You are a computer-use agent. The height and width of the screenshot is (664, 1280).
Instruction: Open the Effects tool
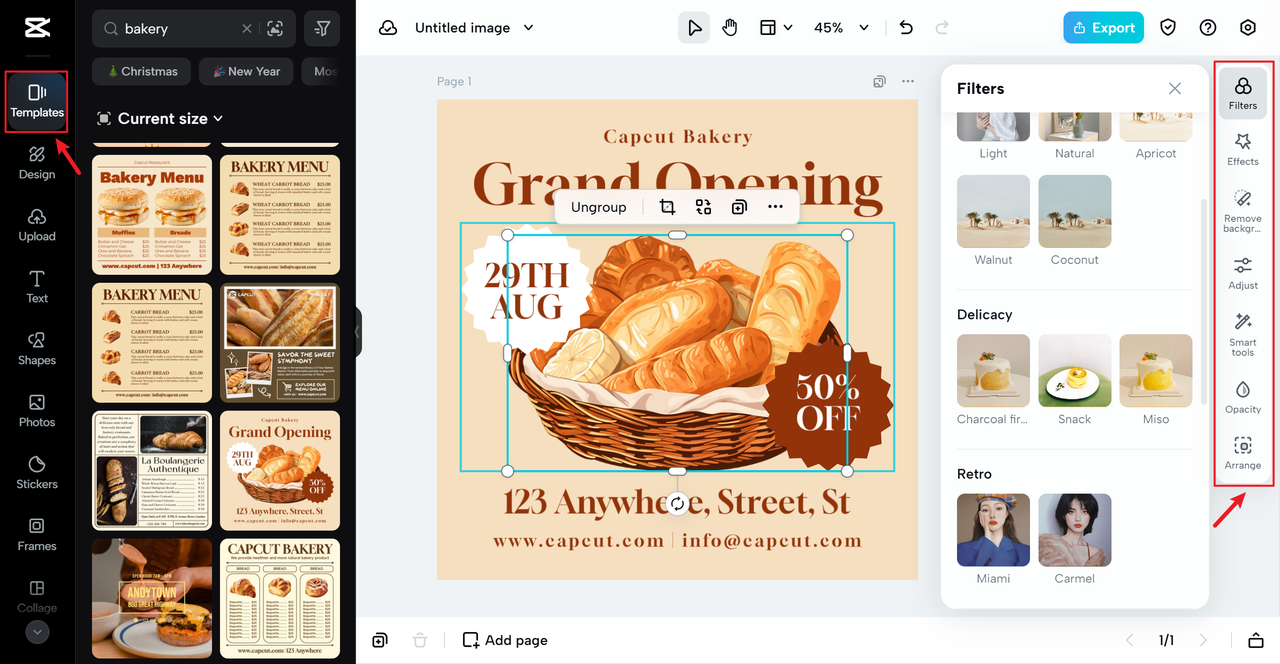coord(1243,149)
